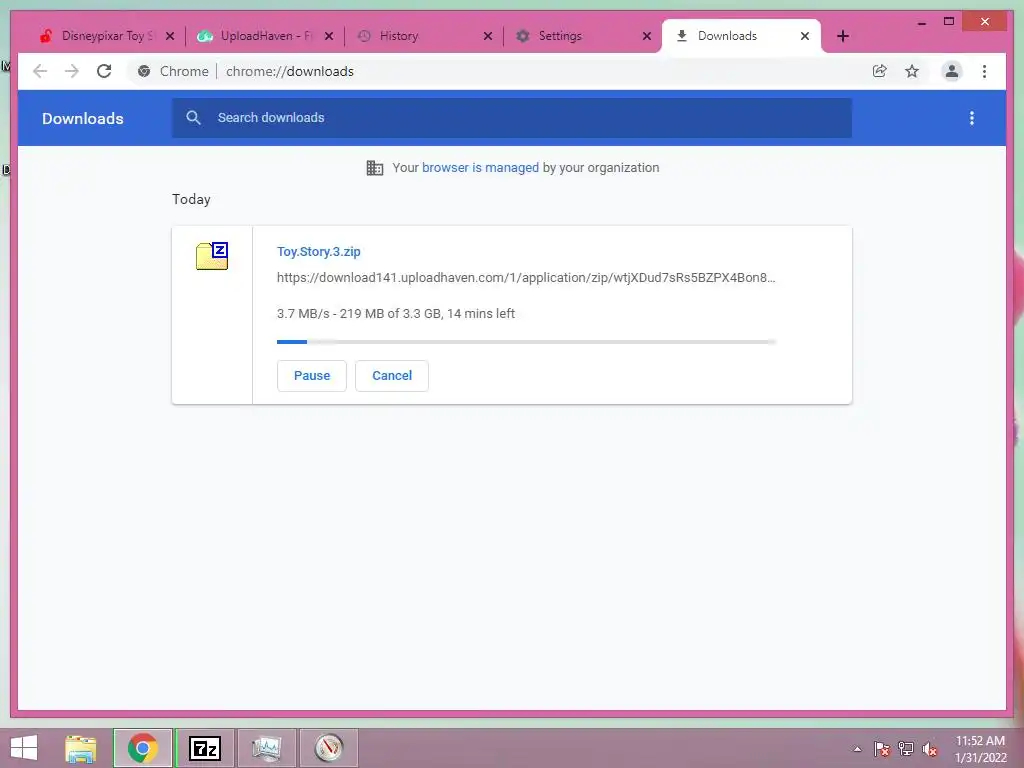Click the search magnifier icon

(x=193, y=118)
